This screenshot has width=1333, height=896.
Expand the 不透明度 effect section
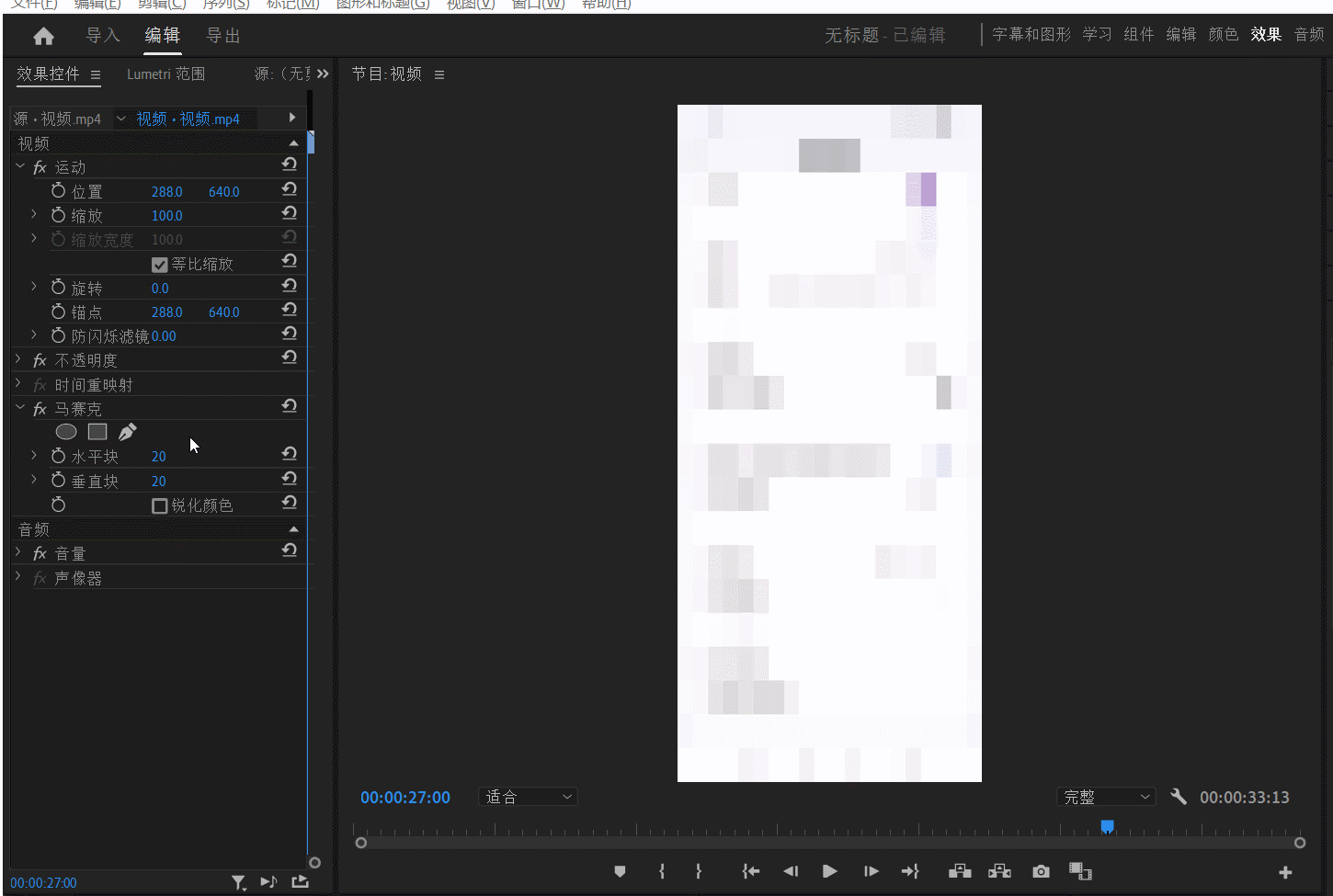(x=18, y=360)
